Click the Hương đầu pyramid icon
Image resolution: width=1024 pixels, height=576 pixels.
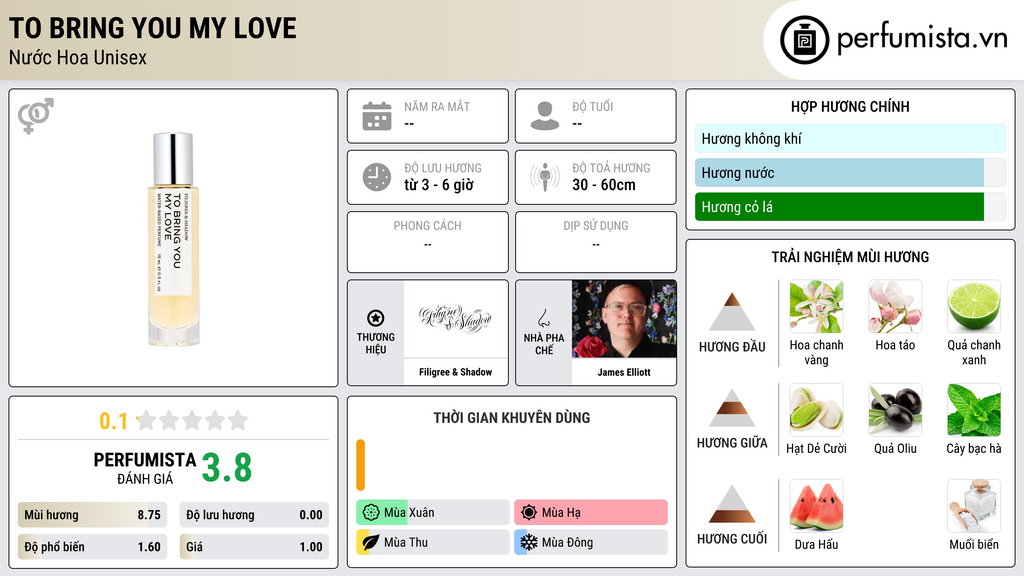(x=732, y=312)
